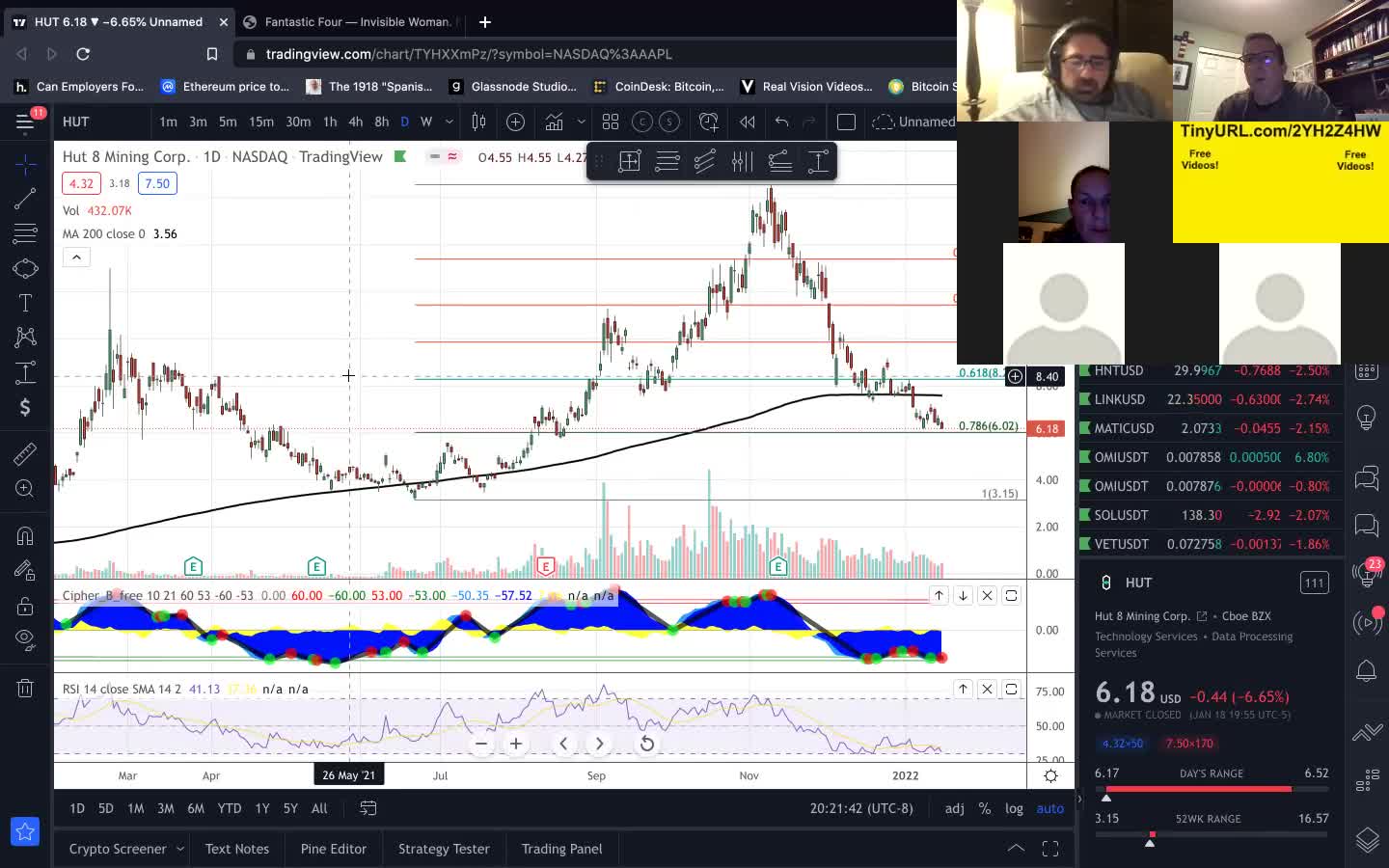
Task: Open candlestick chart style selector
Action: [x=478, y=122]
